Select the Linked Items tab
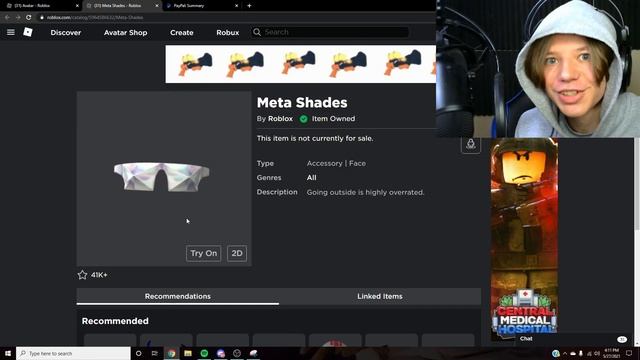The width and height of the screenshot is (640, 360). tap(380, 296)
